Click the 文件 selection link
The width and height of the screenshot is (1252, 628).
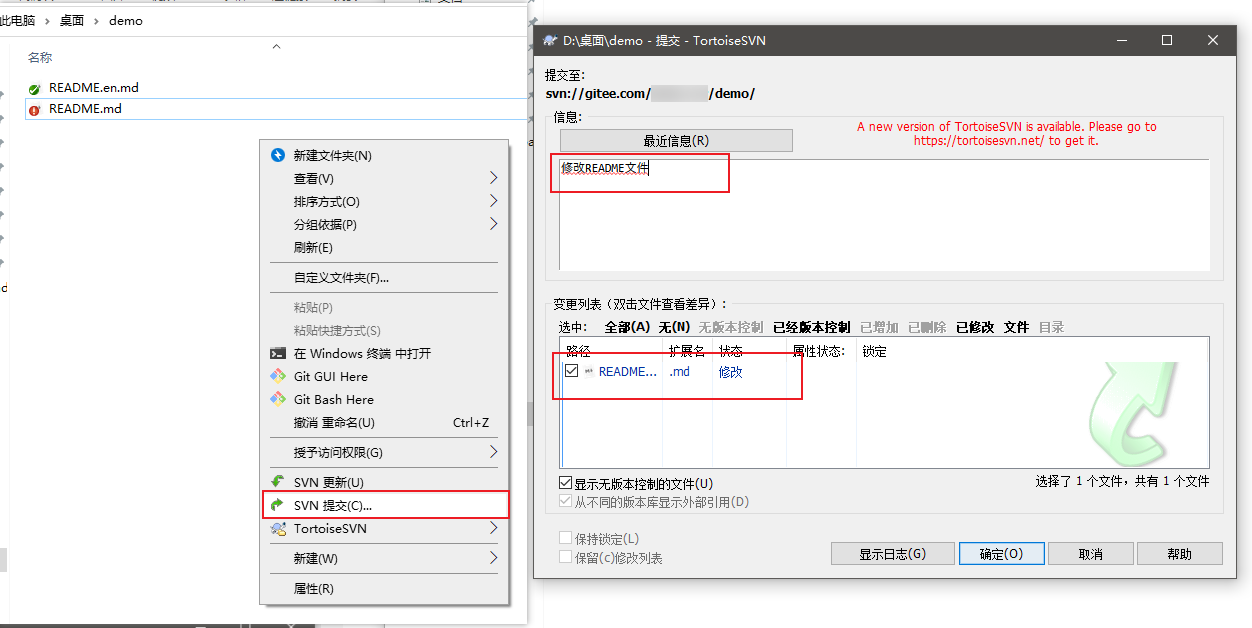click(x=1016, y=327)
